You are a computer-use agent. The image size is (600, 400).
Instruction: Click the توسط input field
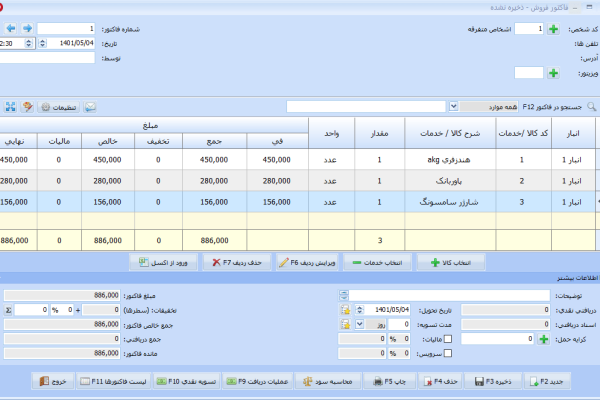[47, 58]
